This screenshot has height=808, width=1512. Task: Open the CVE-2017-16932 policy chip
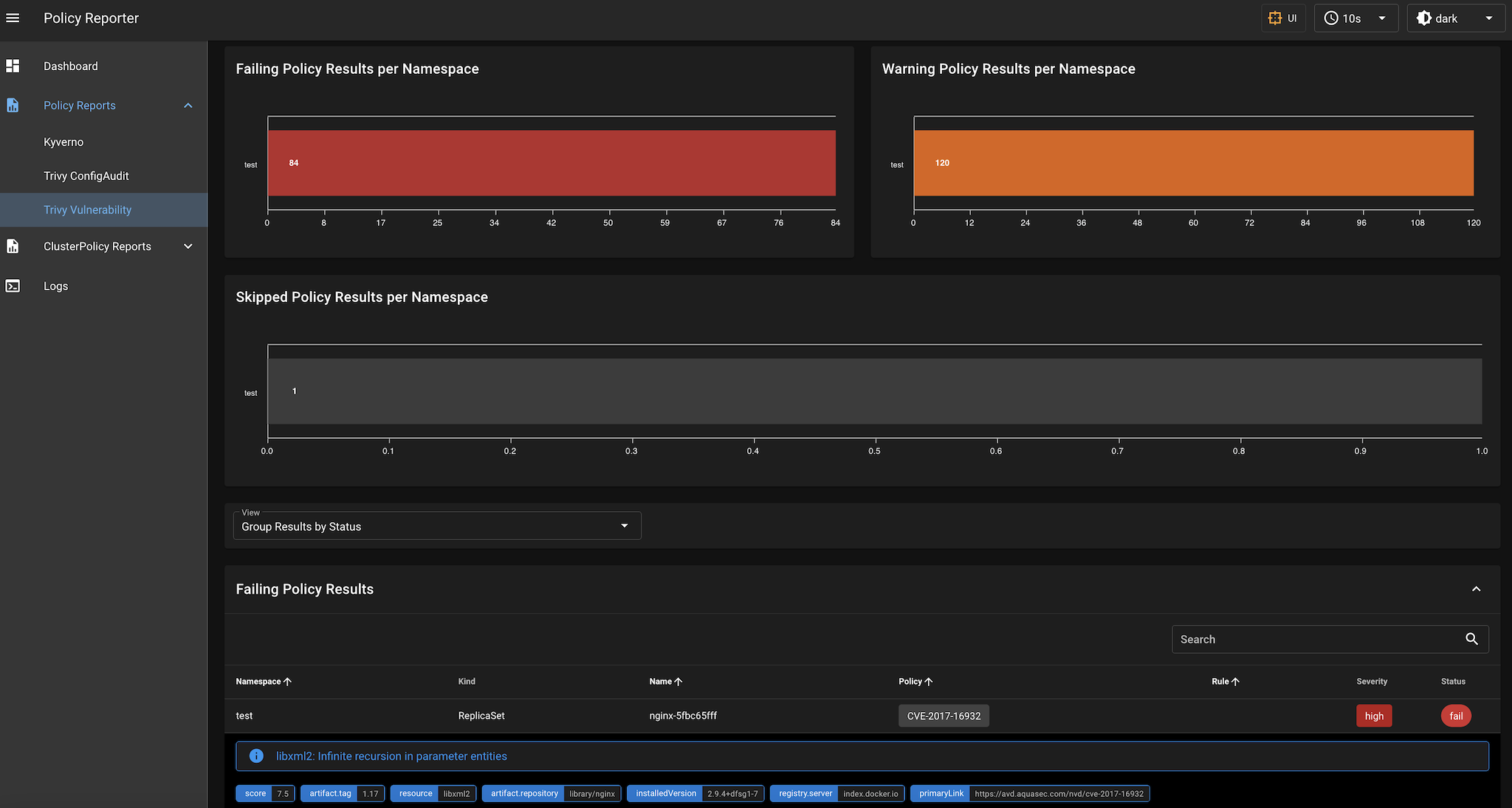[944, 715]
